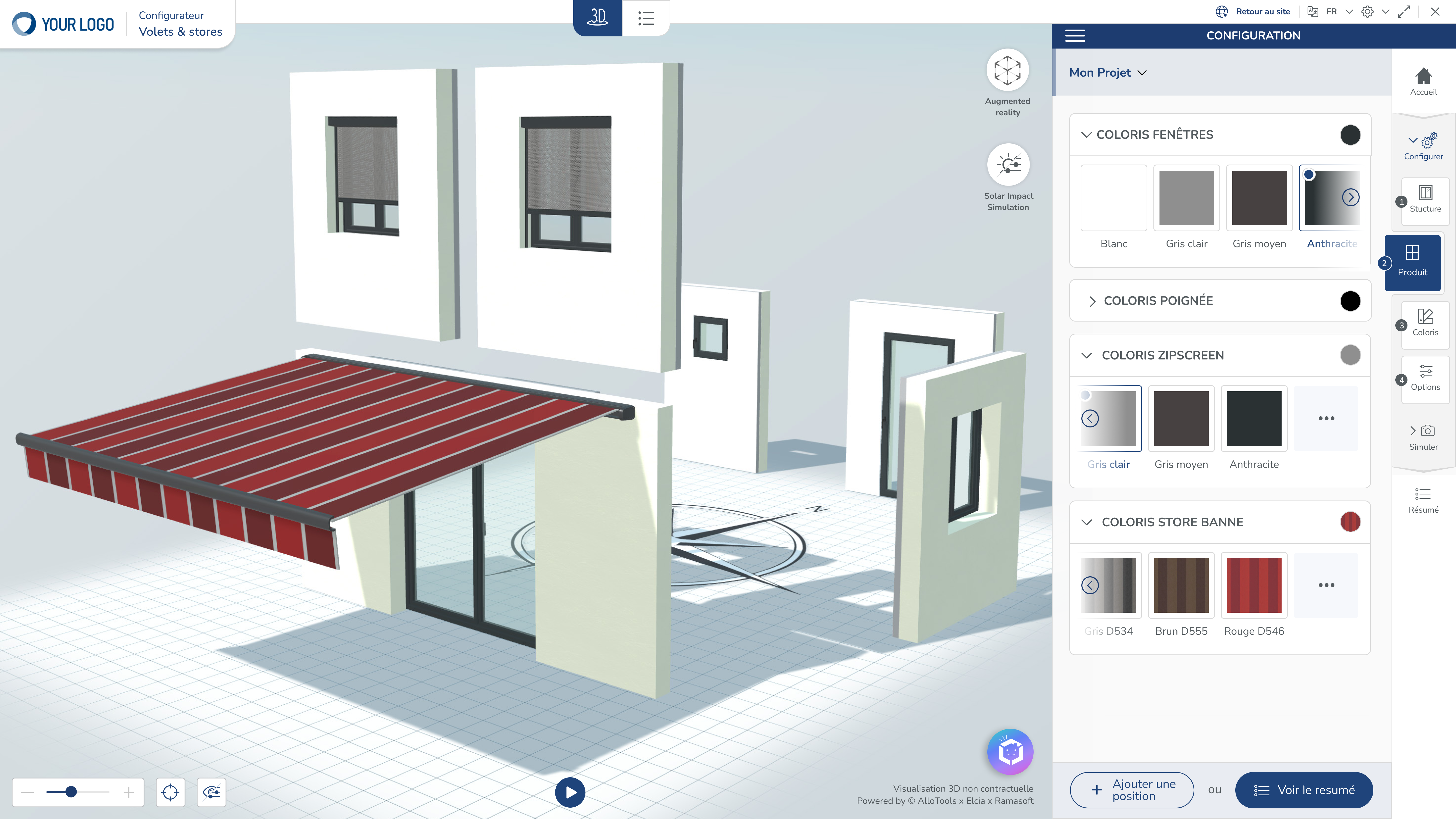Click the black indicator circle of COLORIS POIGNÉE

[x=1350, y=301]
